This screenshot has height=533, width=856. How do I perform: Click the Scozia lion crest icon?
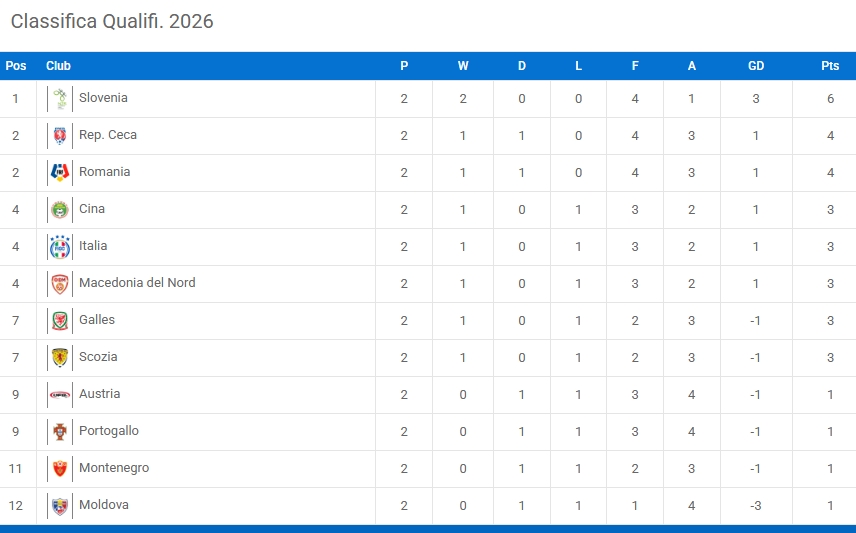click(60, 358)
